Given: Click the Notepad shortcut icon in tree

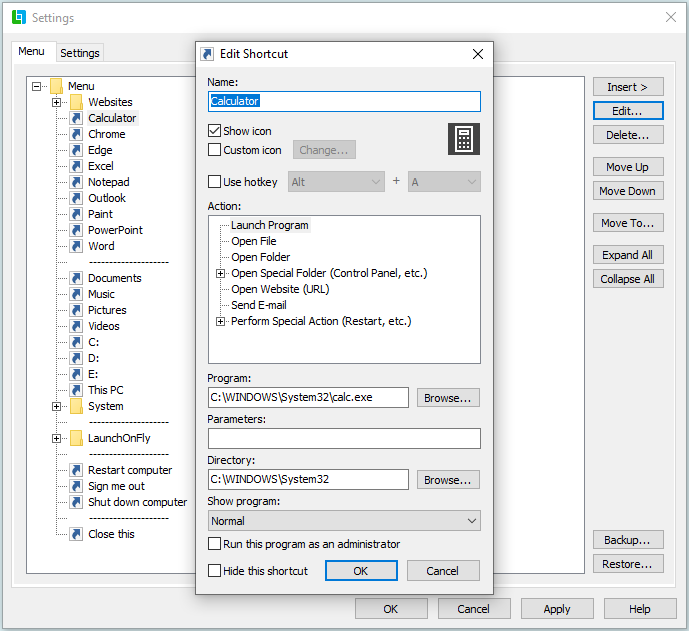Looking at the screenshot, I should 76,182.
